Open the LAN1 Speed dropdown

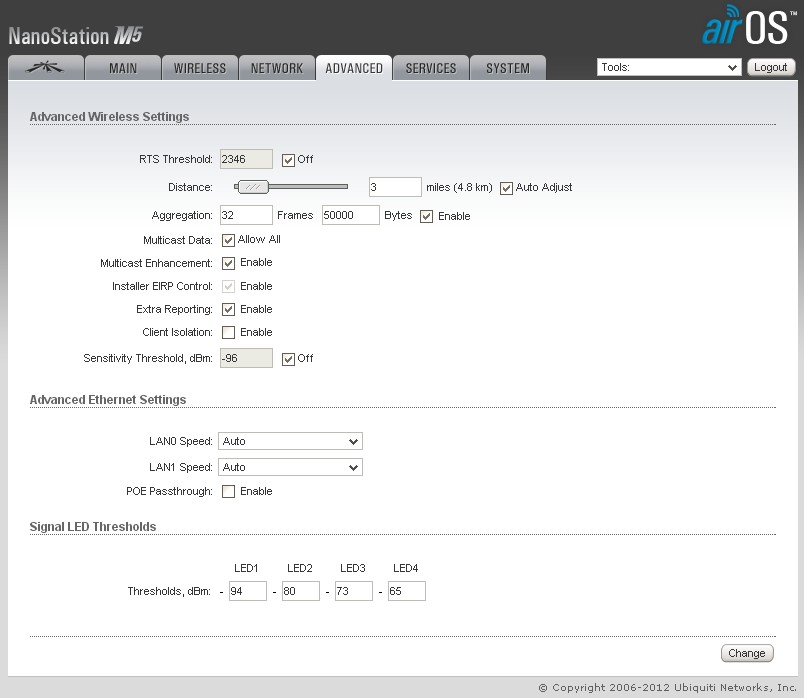290,467
